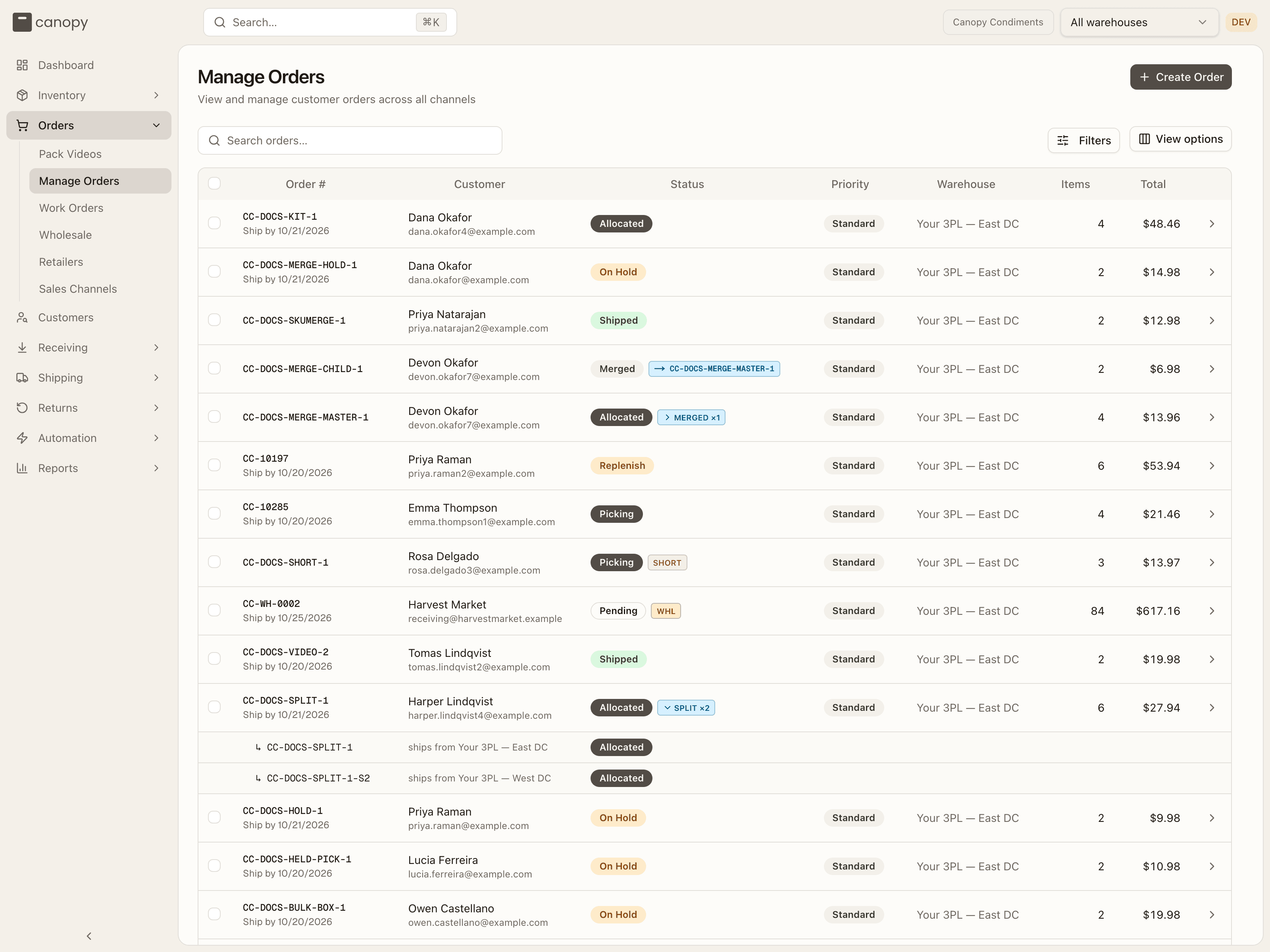Open row arrow for CC-DOCS-HOLD-1

click(x=1211, y=818)
